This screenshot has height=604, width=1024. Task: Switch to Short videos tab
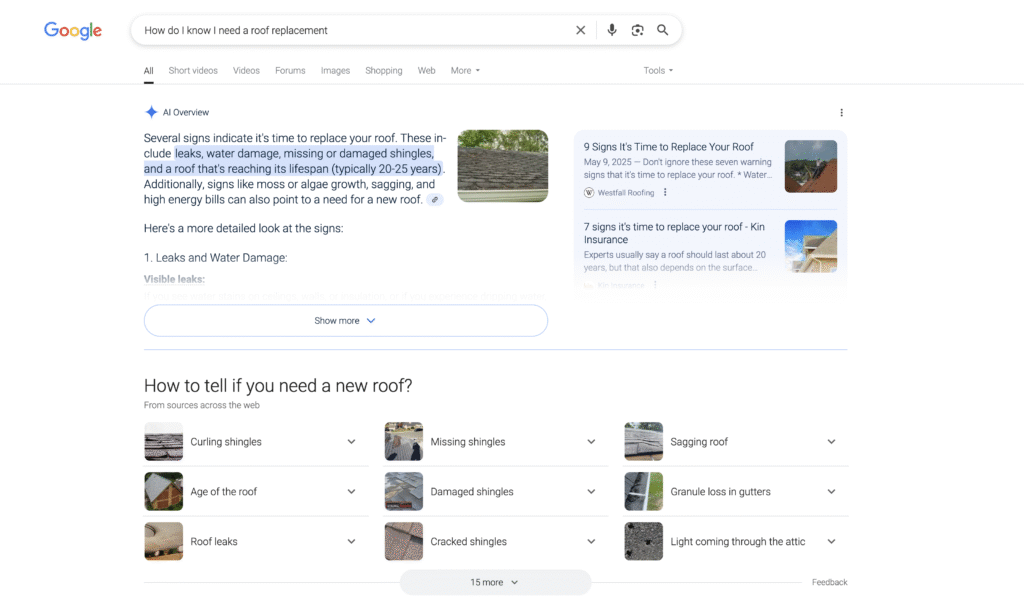tap(193, 71)
